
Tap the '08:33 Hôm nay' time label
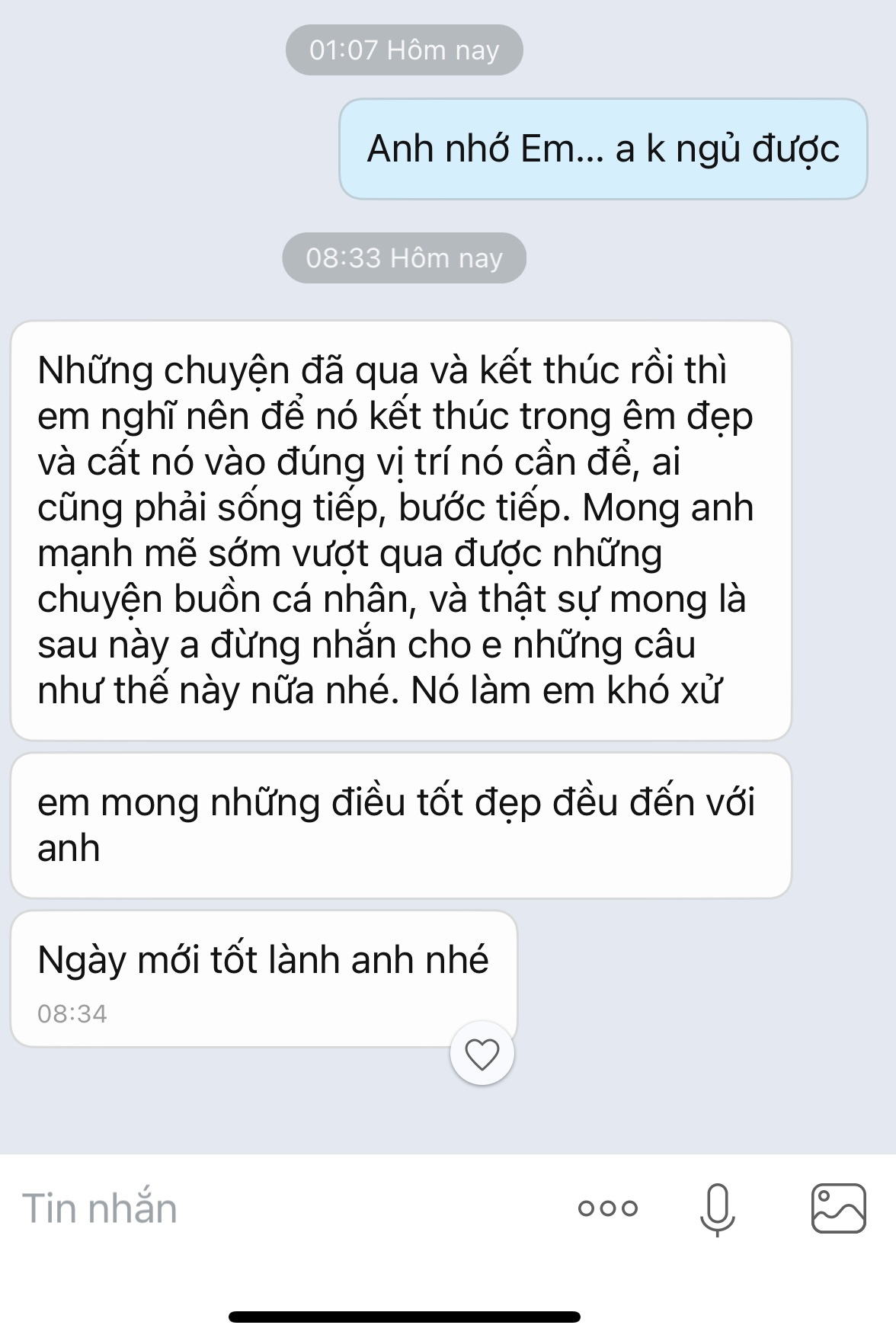click(x=404, y=258)
